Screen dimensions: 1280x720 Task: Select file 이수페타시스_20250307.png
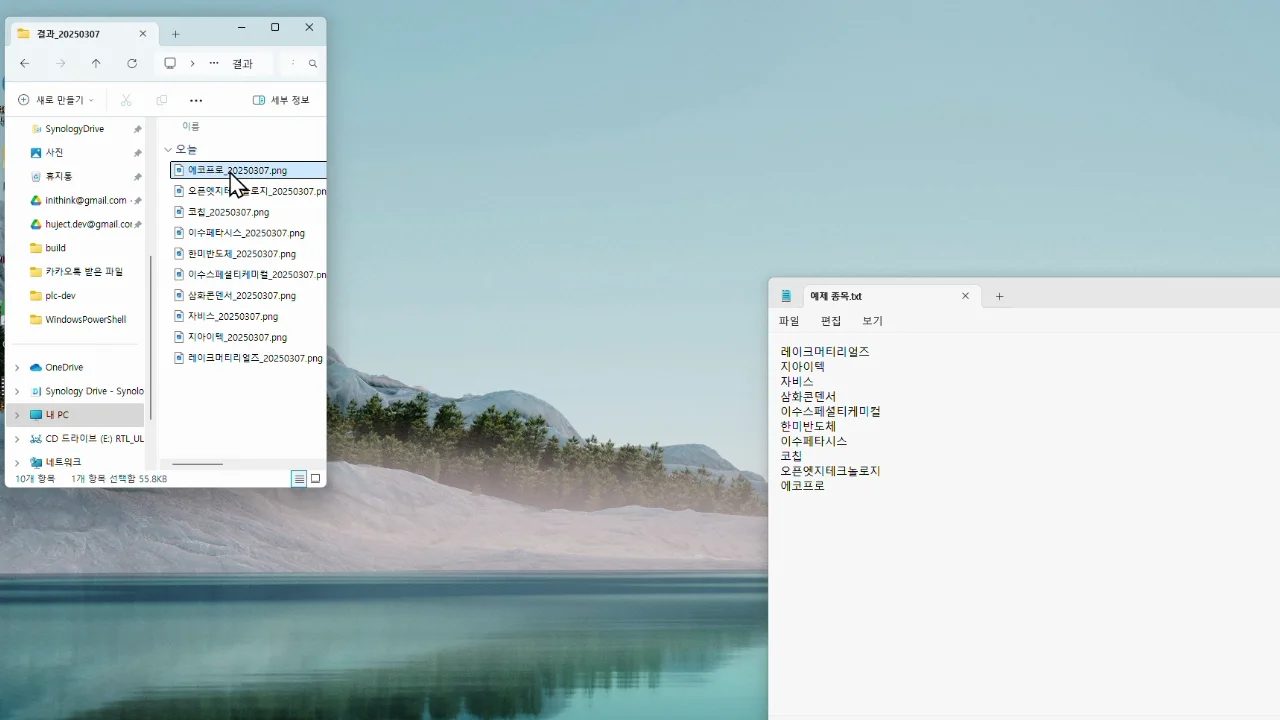pos(246,233)
